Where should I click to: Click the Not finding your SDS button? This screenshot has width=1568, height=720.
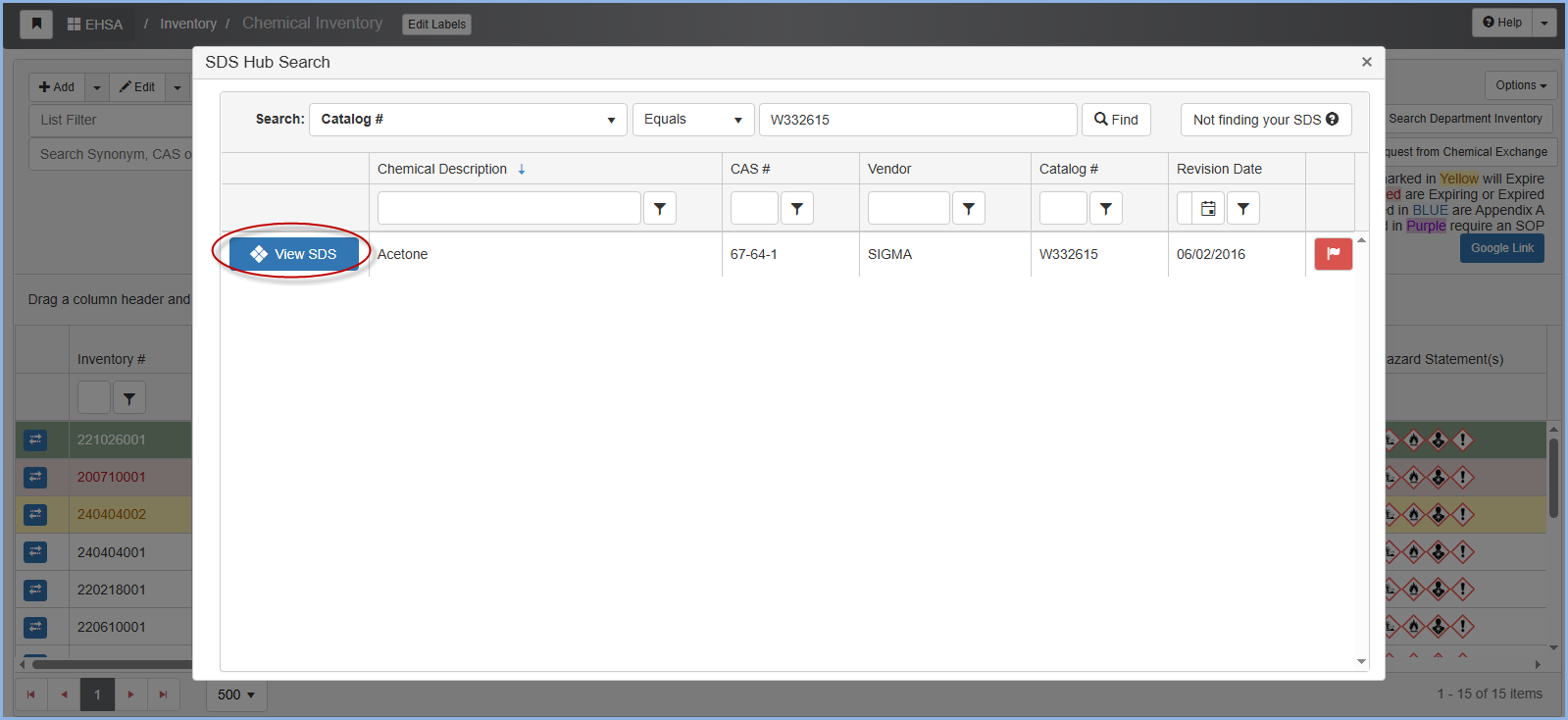coord(1265,120)
